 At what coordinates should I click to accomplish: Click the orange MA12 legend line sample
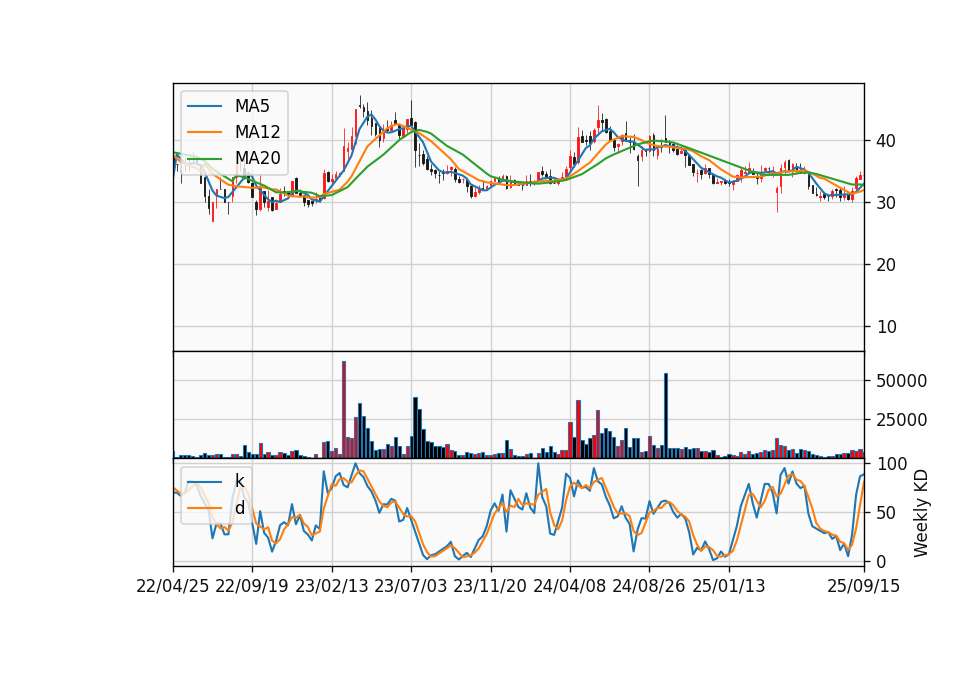point(204,132)
